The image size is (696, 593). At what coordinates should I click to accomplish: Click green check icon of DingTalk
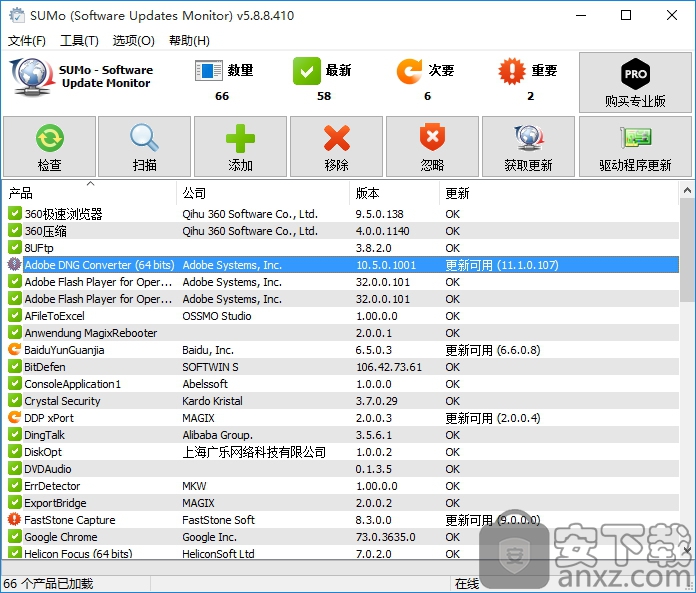(x=14, y=435)
